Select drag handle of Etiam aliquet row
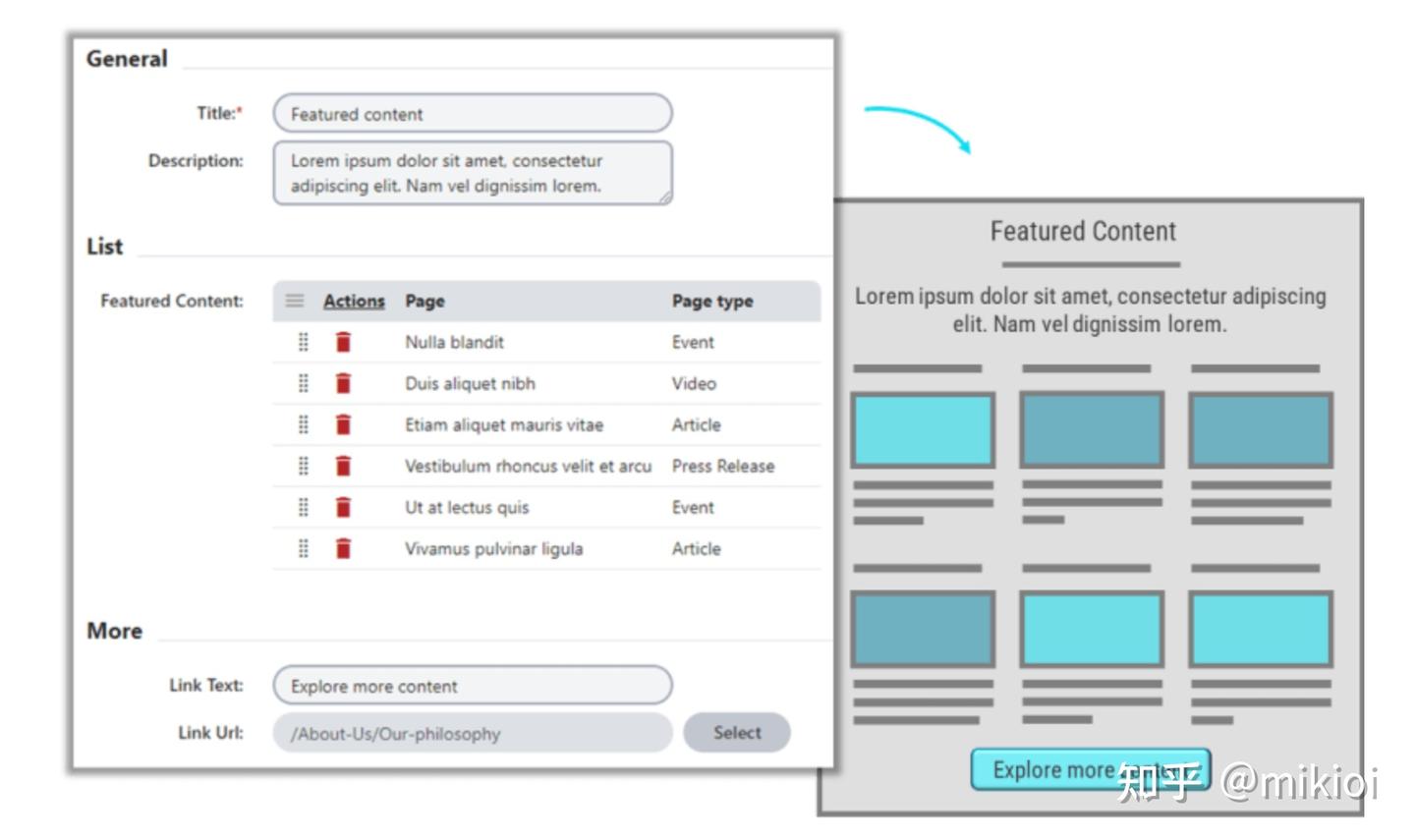Viewport: 1415px width, 840px height. (x=303, y=424)
